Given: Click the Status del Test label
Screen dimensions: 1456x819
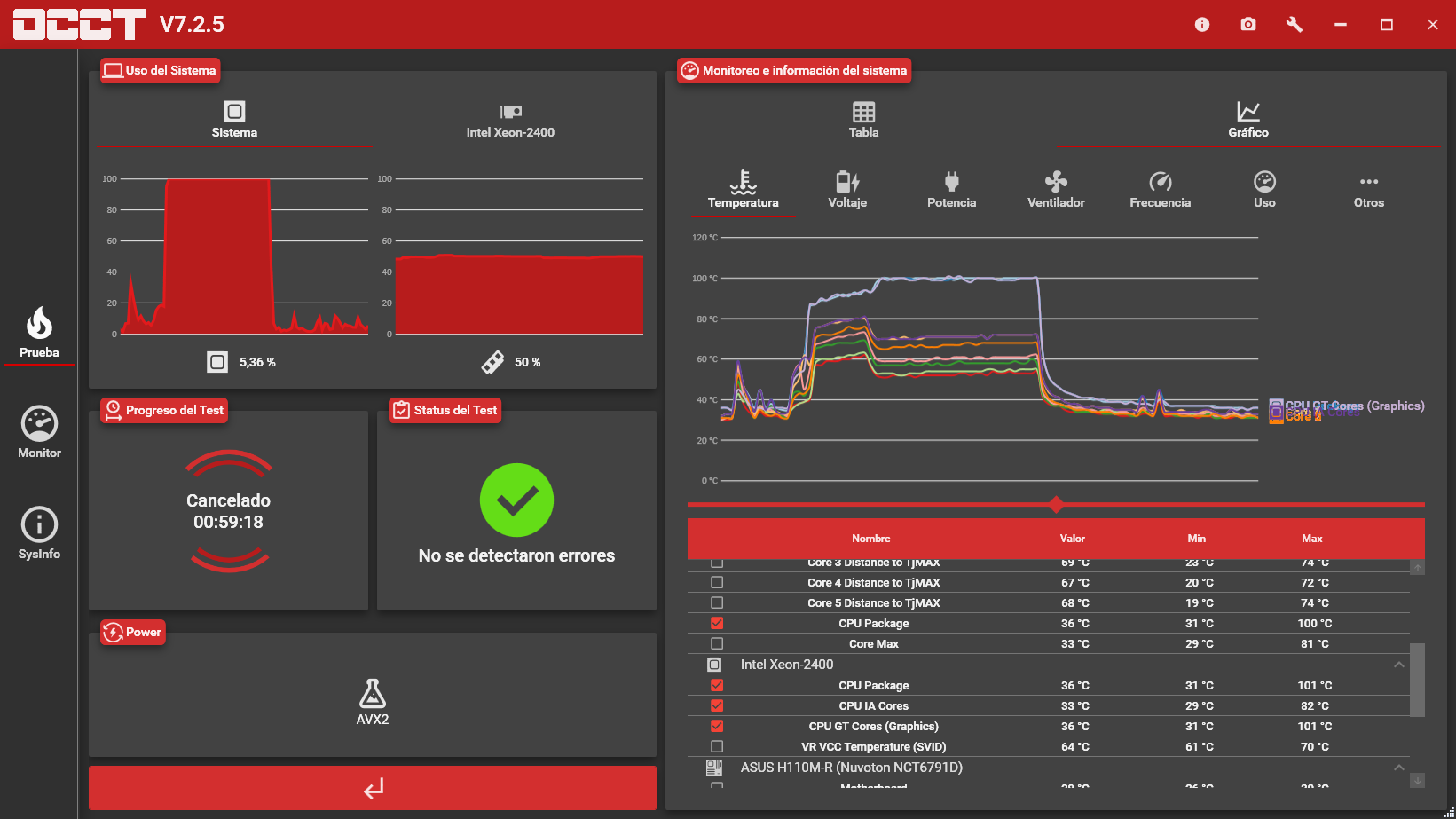Looking at the screenshot, I should click(x=445, y=410).
